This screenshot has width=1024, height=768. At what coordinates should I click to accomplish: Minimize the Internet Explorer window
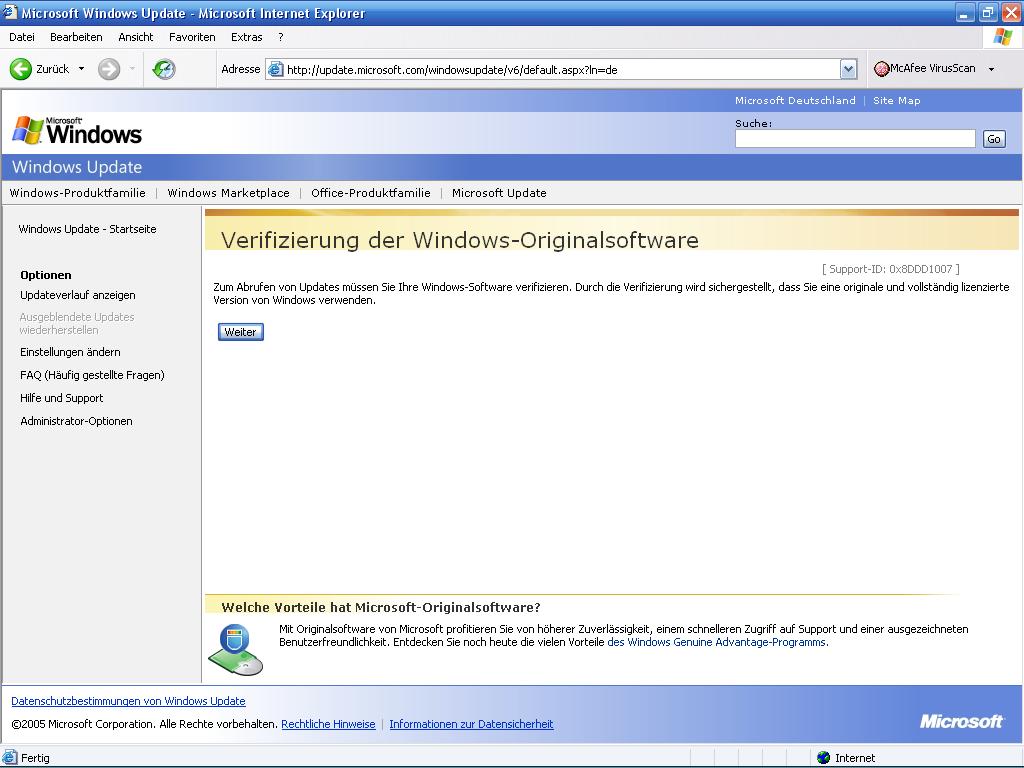point(965,12)
